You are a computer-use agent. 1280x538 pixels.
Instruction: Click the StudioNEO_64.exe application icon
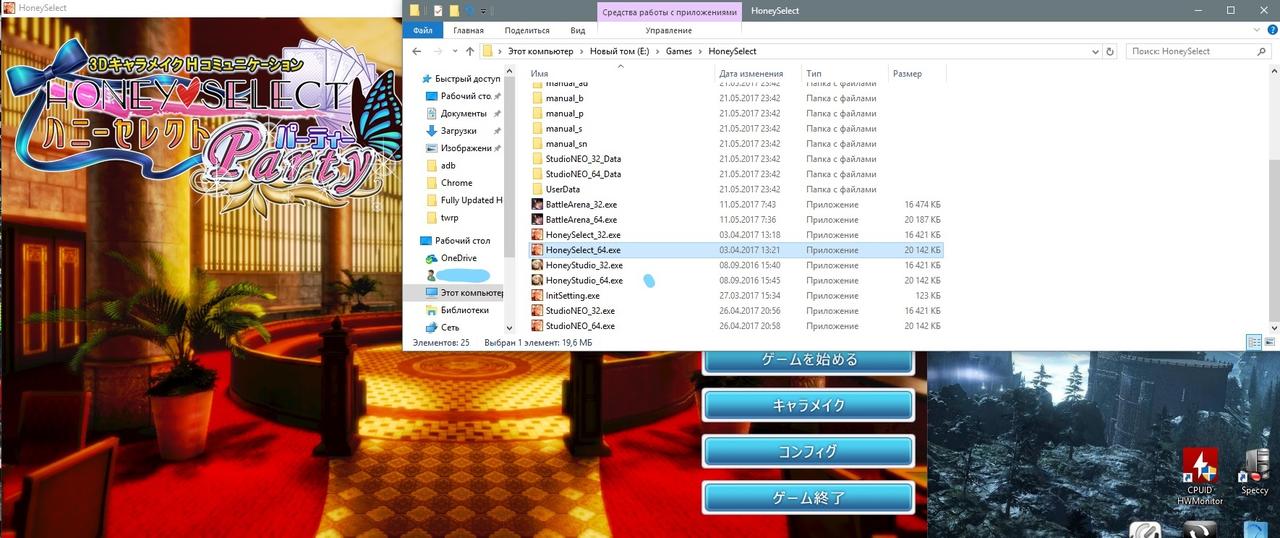(x=537, y=326)
